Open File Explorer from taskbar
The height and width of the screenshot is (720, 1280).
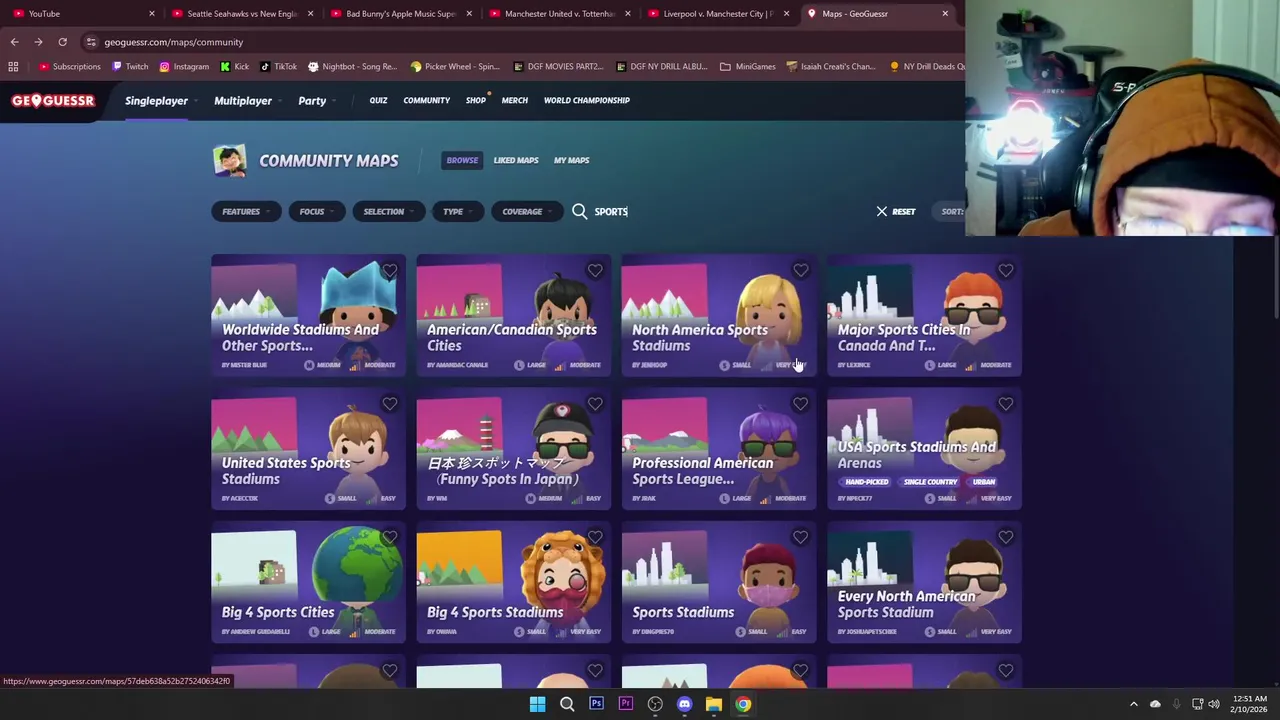(713, 704)
